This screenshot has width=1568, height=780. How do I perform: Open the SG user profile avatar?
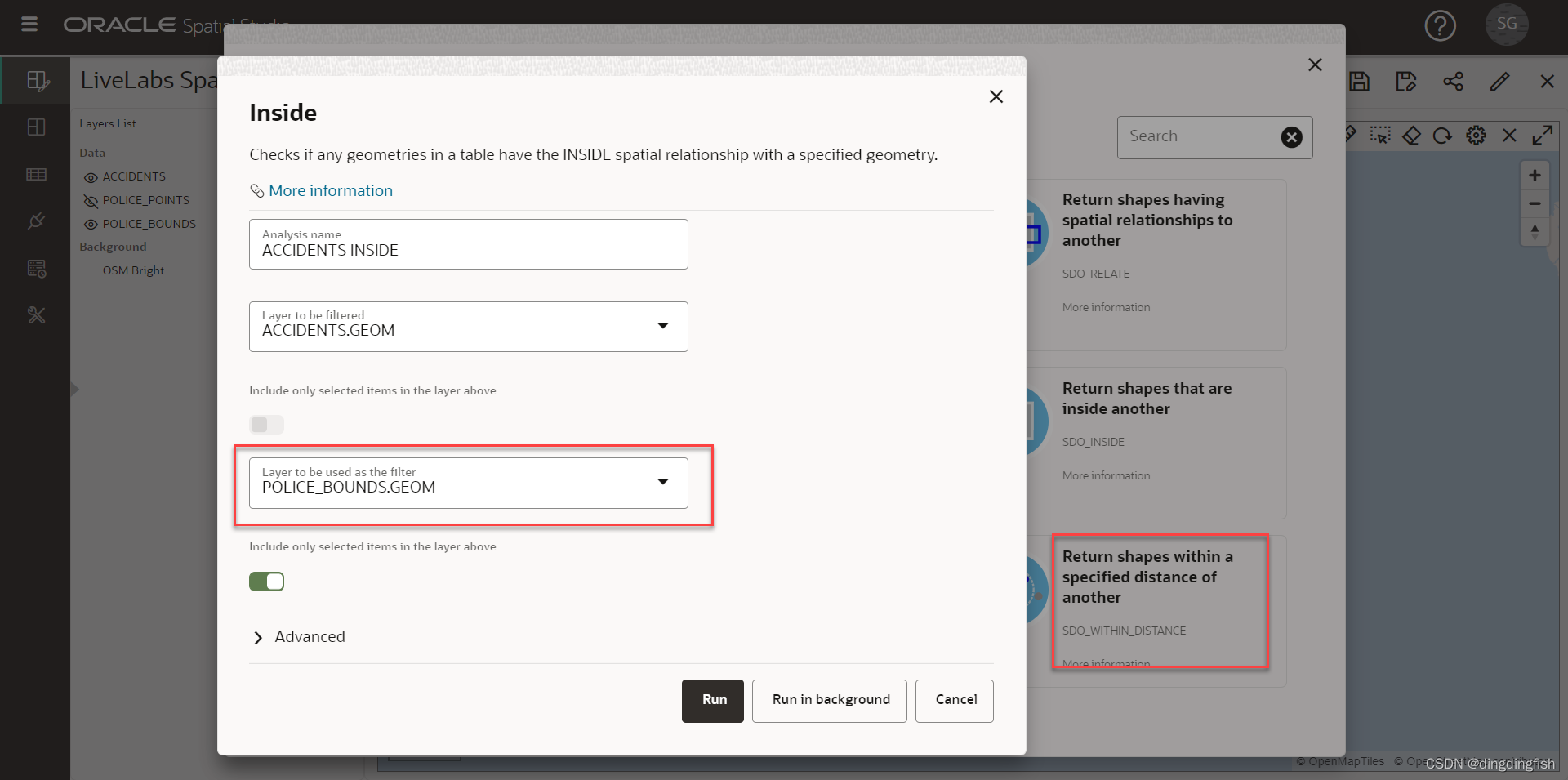point(1507,25)
